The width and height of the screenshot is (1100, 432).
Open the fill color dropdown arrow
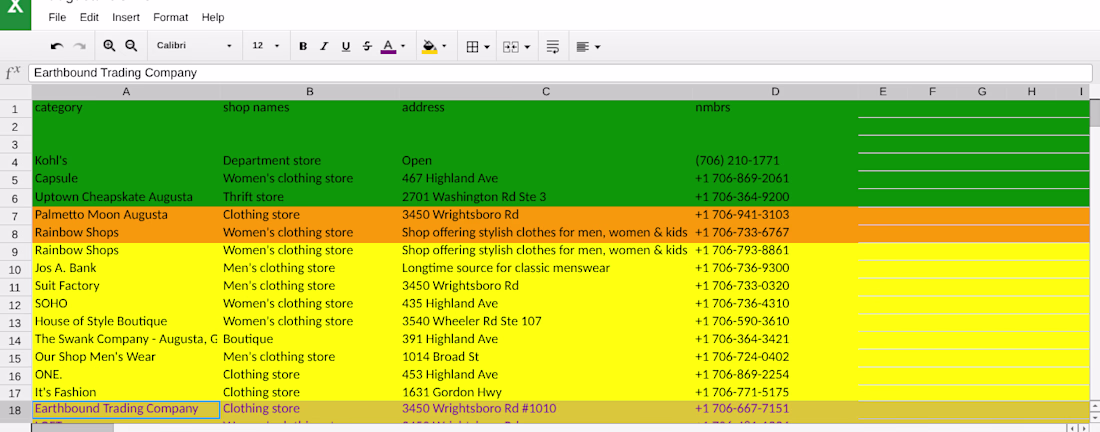pos(444,46)
